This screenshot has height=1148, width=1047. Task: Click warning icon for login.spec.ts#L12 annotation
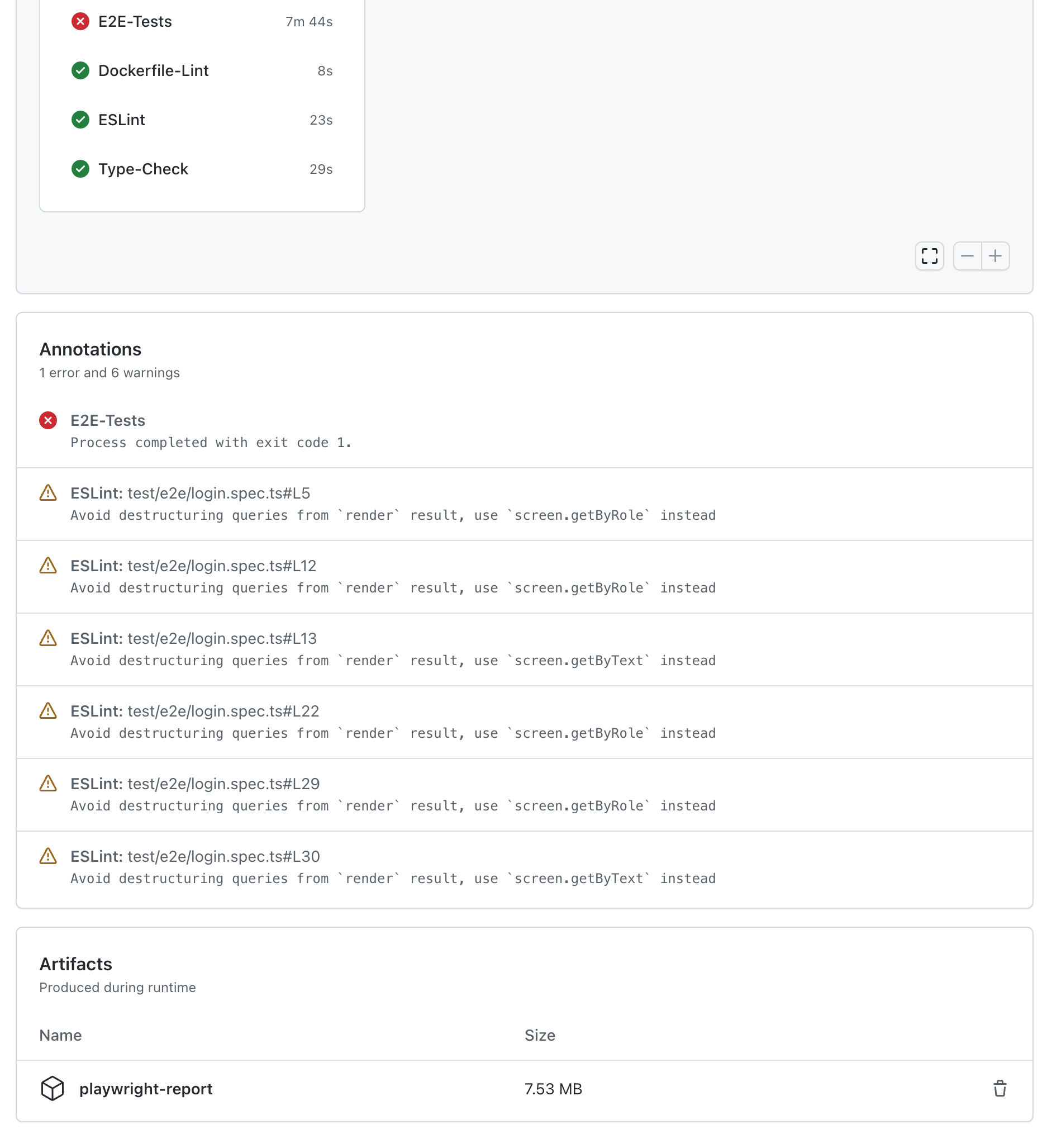[48, 566]
